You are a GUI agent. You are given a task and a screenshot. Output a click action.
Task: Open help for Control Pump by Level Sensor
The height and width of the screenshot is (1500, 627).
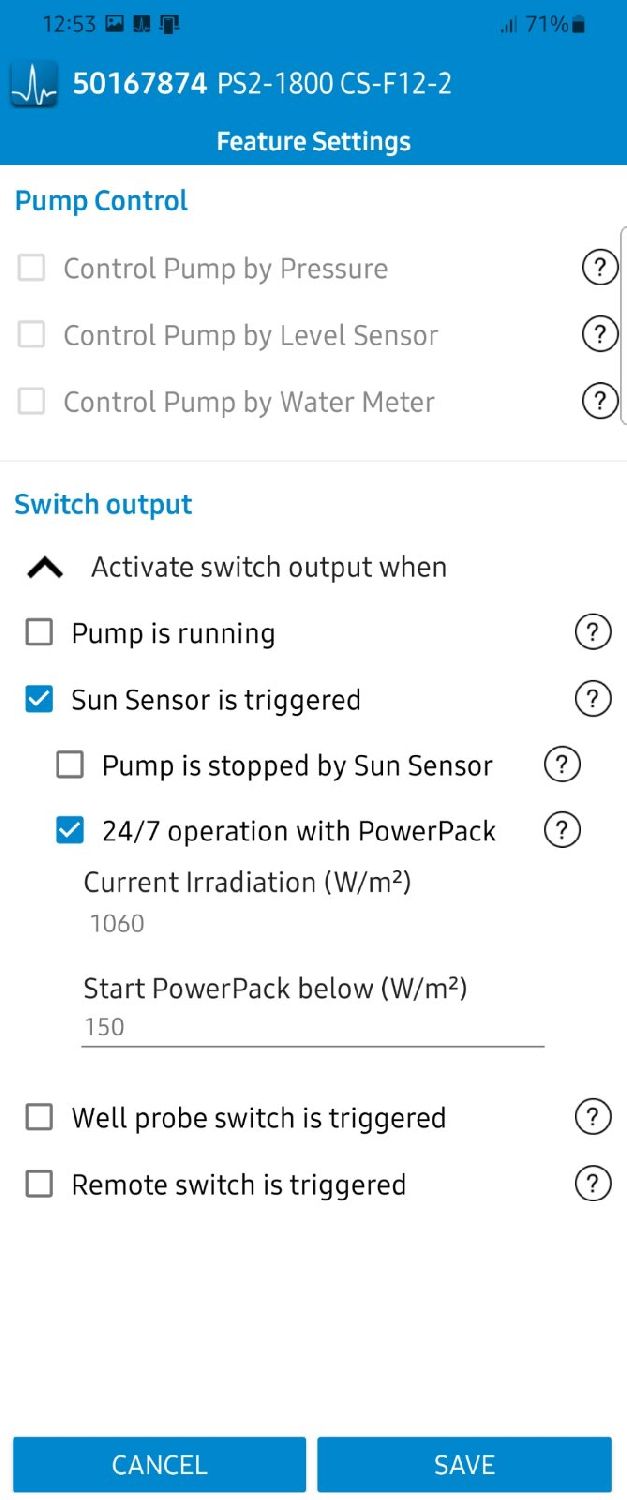[599, 334]
